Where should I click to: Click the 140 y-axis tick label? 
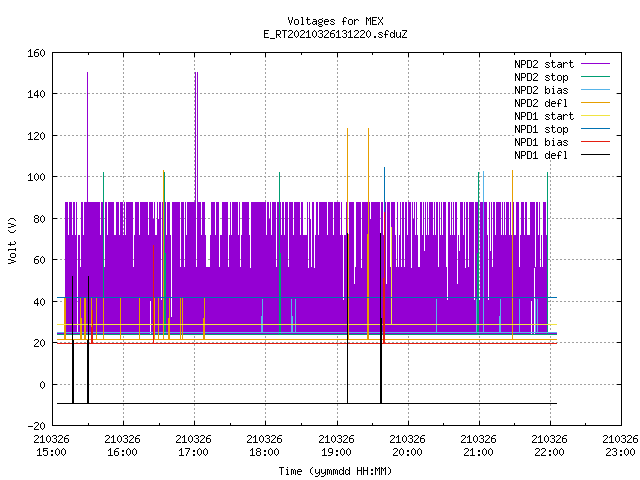tap(36, 95)
